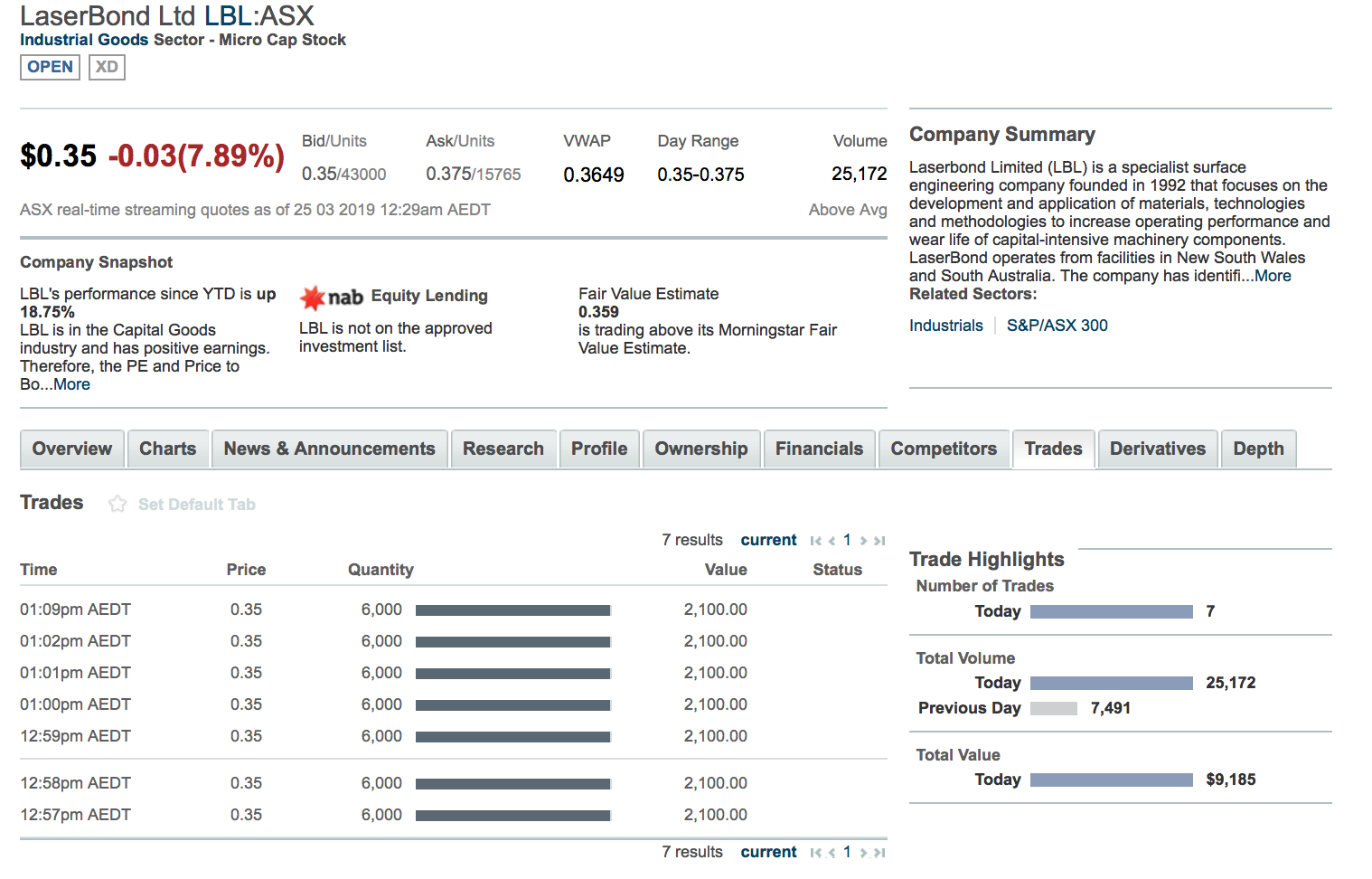Go to next page in bottom pagination

(x=863, y=853)
